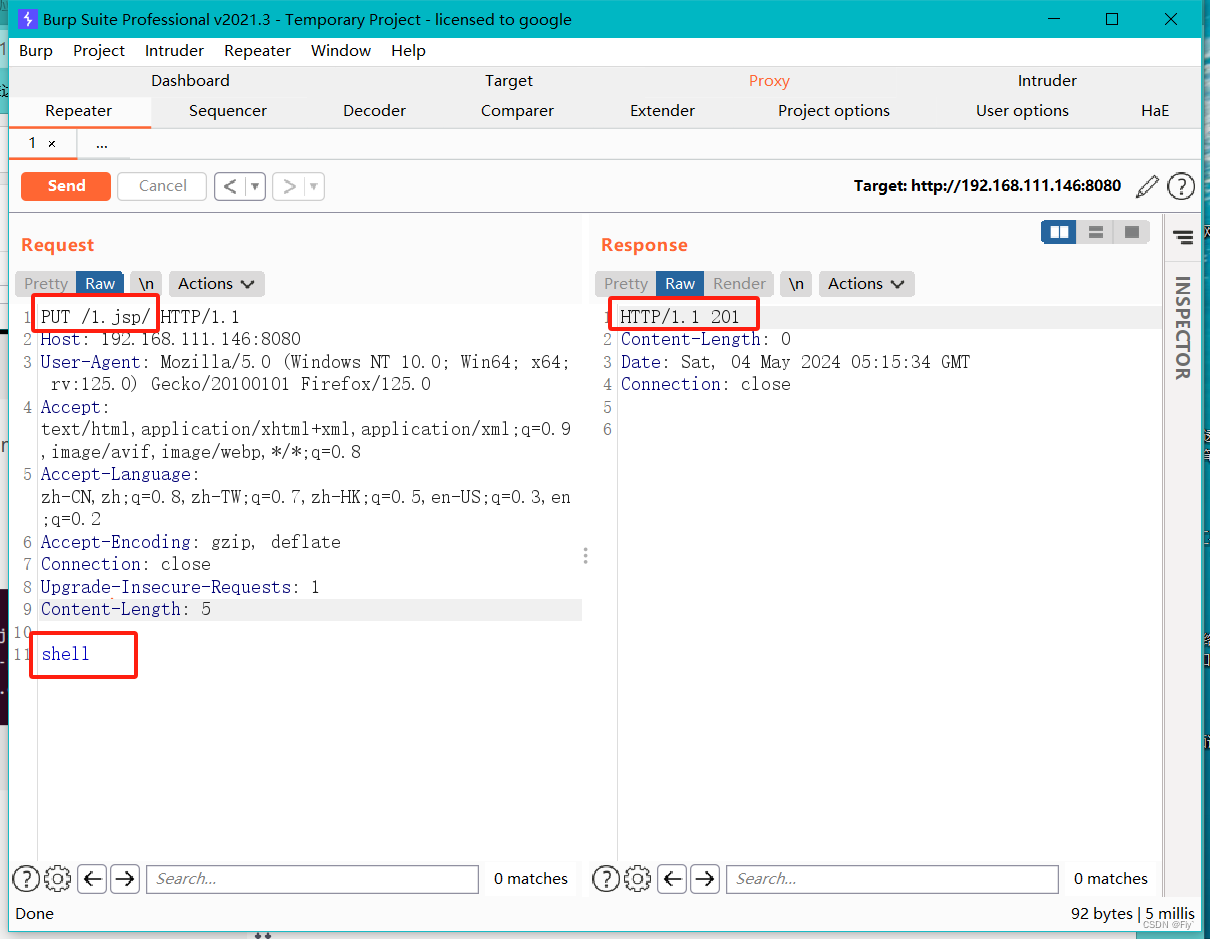This screenshot has width=1210, height=939.
Task: Click the pencil icon to edit target
Action: 1148,186
